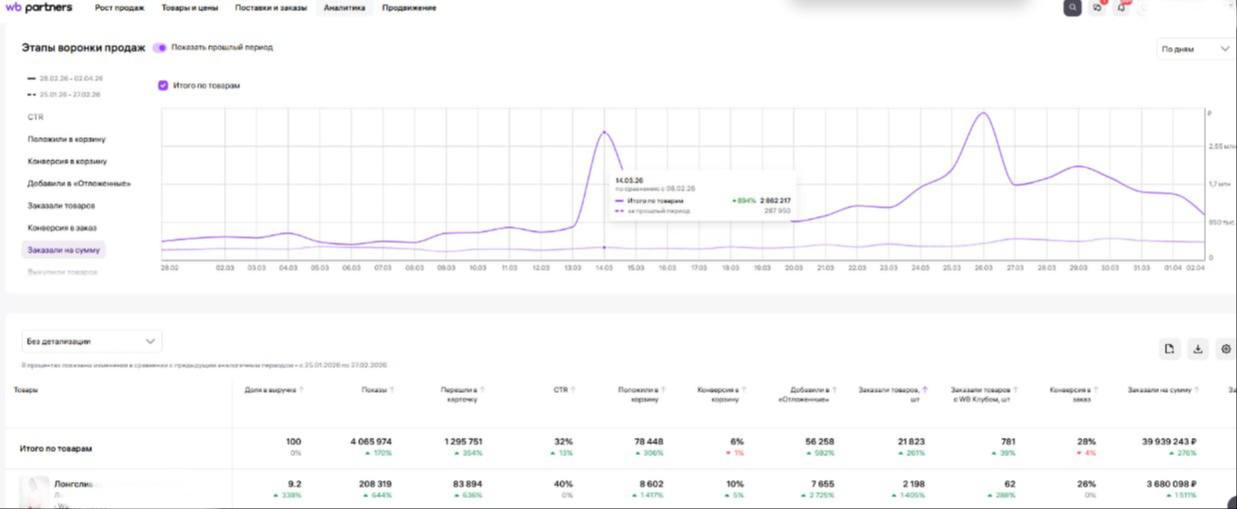Toggle 'Показать прошлый период' switch
The width and height of the screenshot is (1237, 509).
(x=160, y=47)
